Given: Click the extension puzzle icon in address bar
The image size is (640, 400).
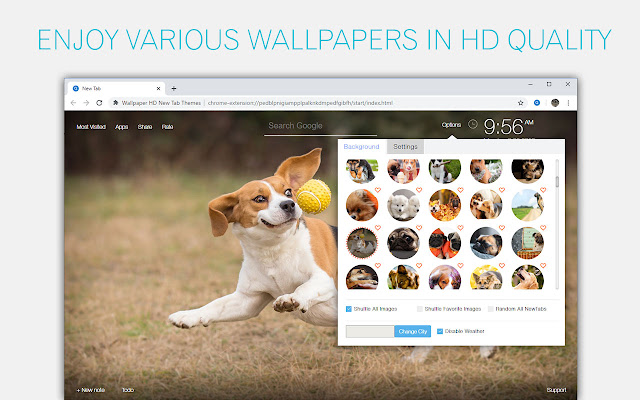Looking at the screenshot, I should (x=116, y=103).
